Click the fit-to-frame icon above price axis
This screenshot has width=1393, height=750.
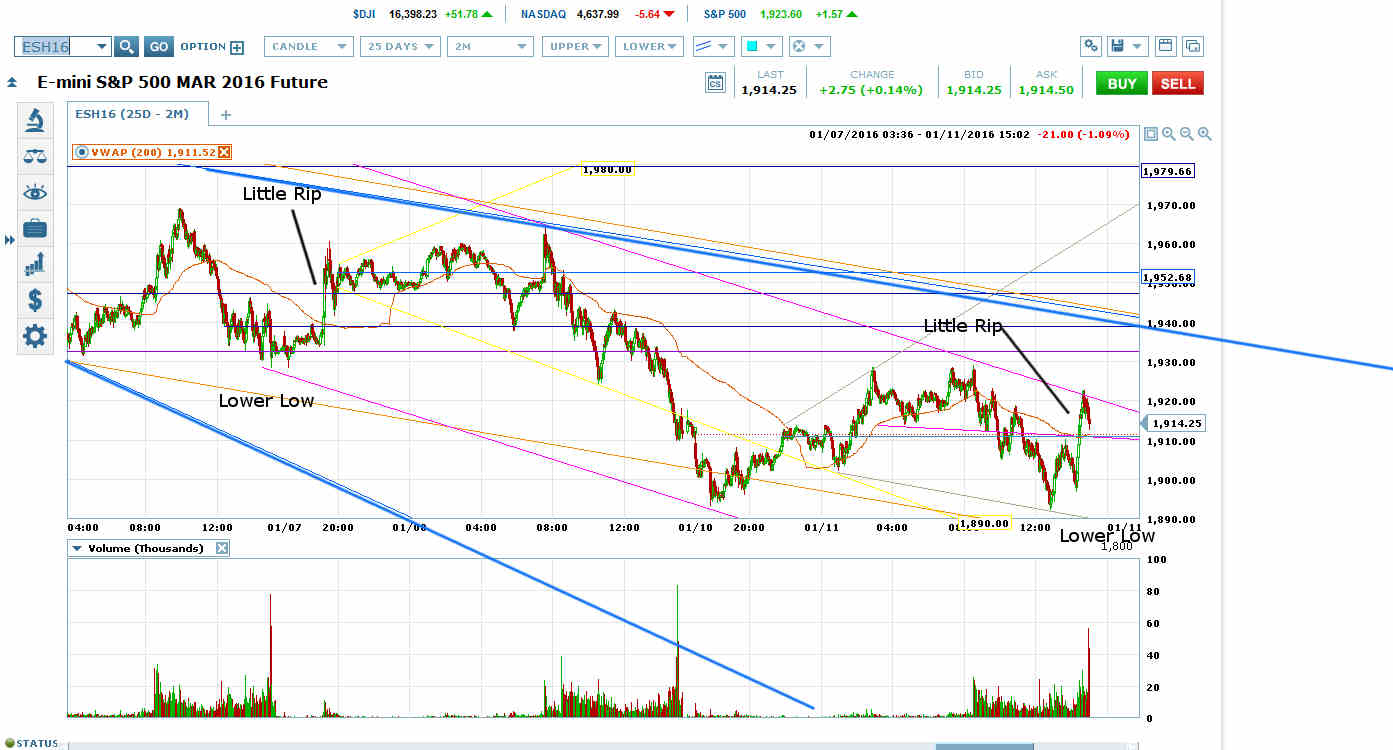click(x=1151, y=134)
